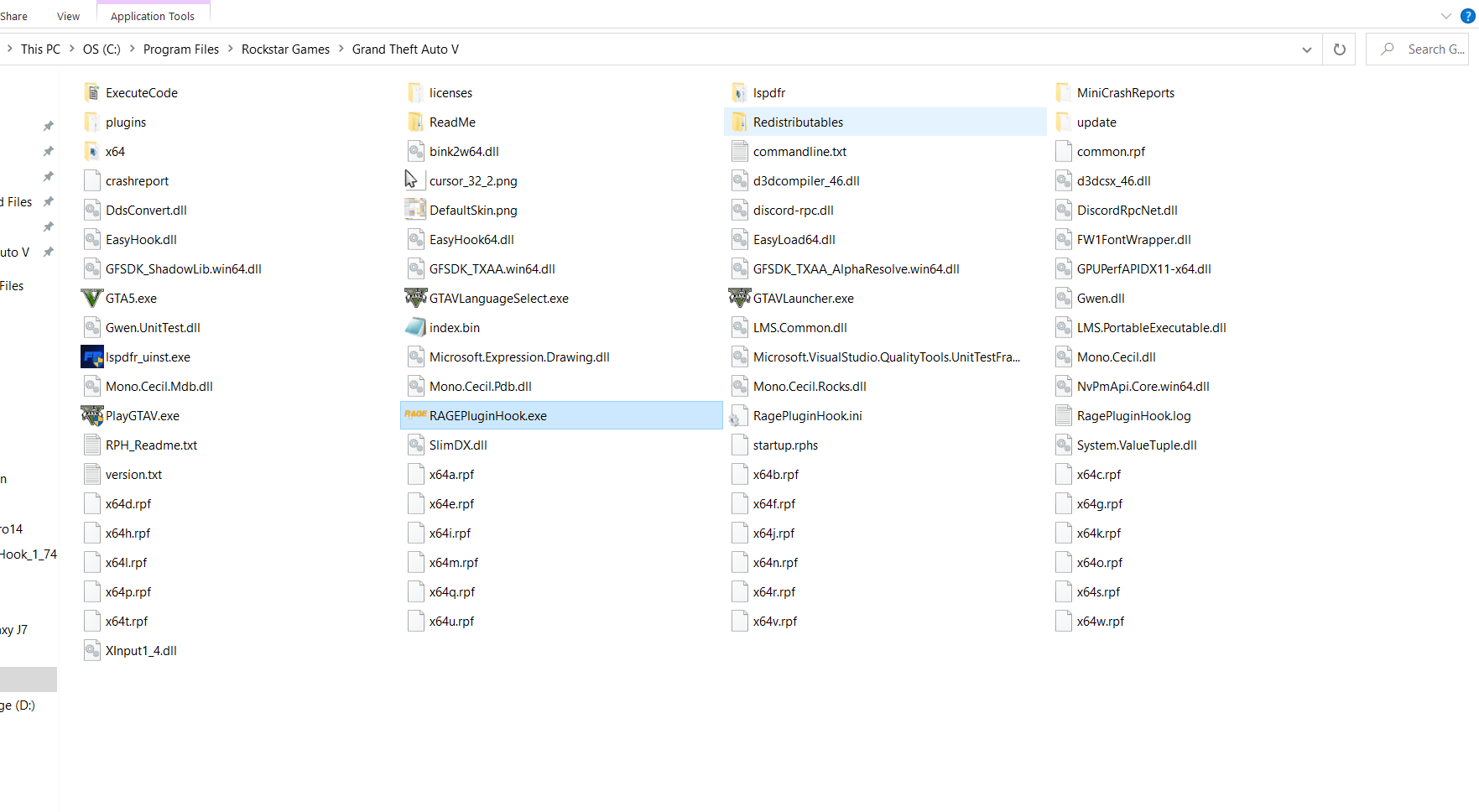Navigate to Program Files in the breadcrumb
Viewport: 1479px width, 812px height.
tap(181, 49)
